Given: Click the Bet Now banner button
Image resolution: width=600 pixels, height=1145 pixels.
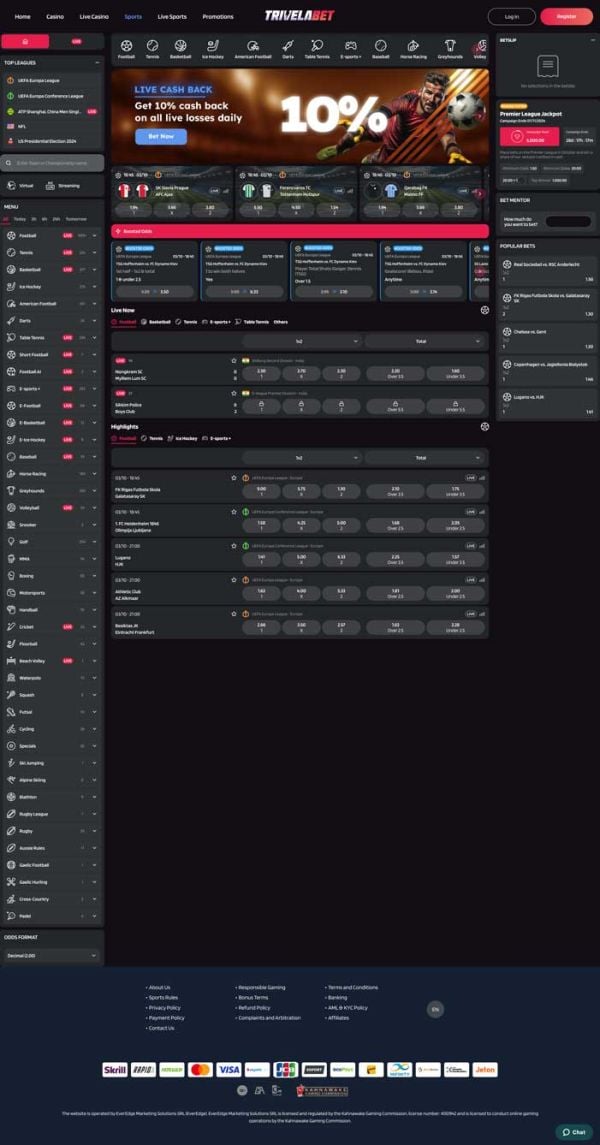Looking at the screenshot, I should click(x=161, y=137).
